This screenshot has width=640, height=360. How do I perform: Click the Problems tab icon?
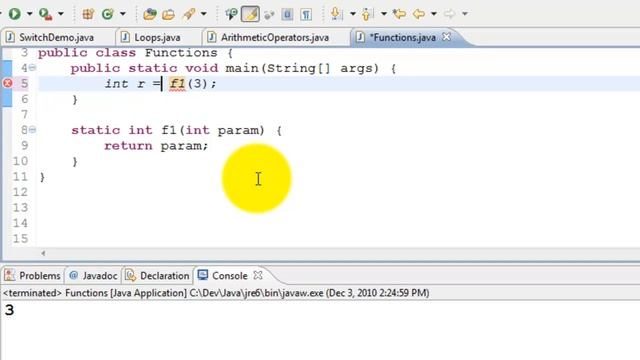click(9, 276)
